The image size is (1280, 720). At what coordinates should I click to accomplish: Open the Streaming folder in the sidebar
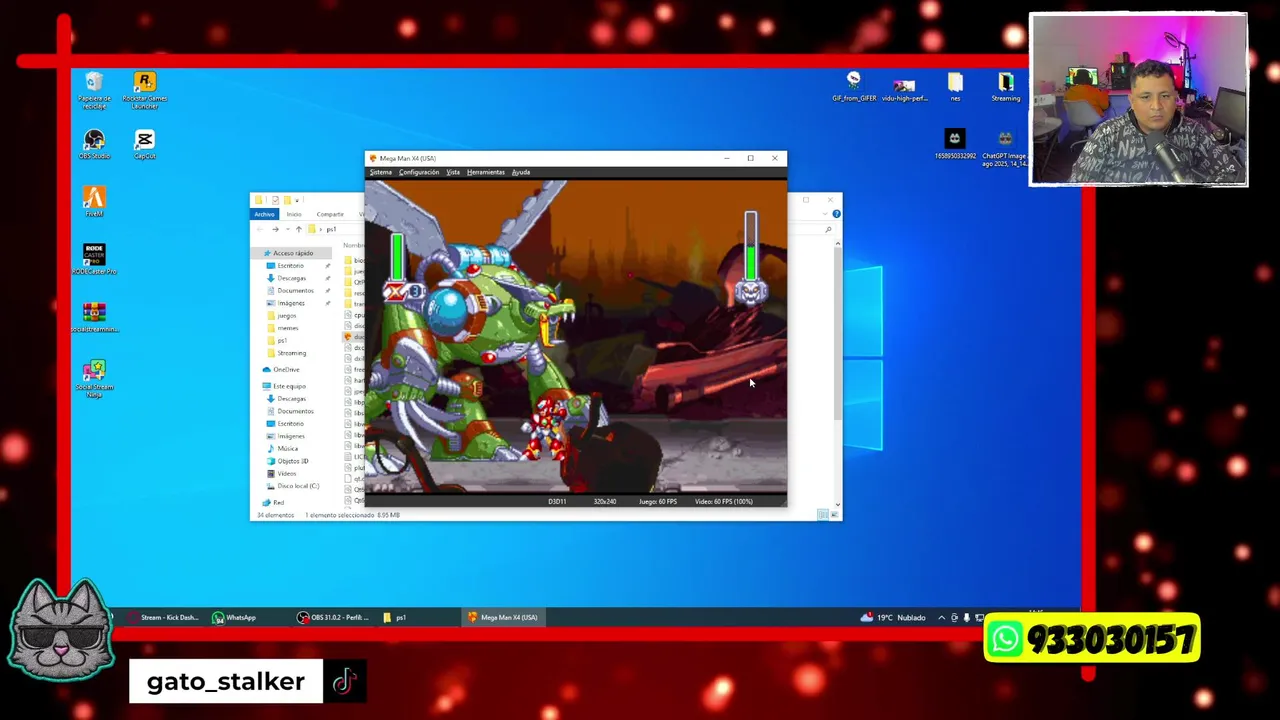pyautogui.click(x=291, y=353)
